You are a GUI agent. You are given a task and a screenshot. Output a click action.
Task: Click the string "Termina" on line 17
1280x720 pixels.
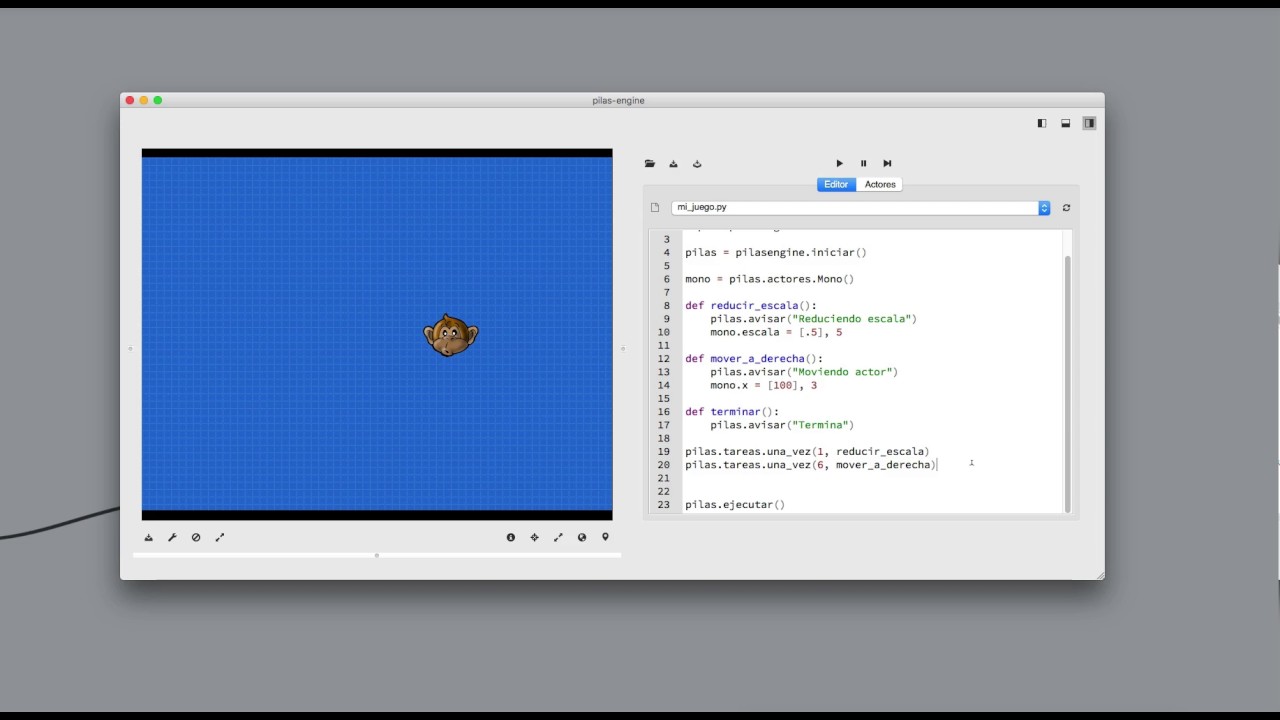tap(820, 425)
